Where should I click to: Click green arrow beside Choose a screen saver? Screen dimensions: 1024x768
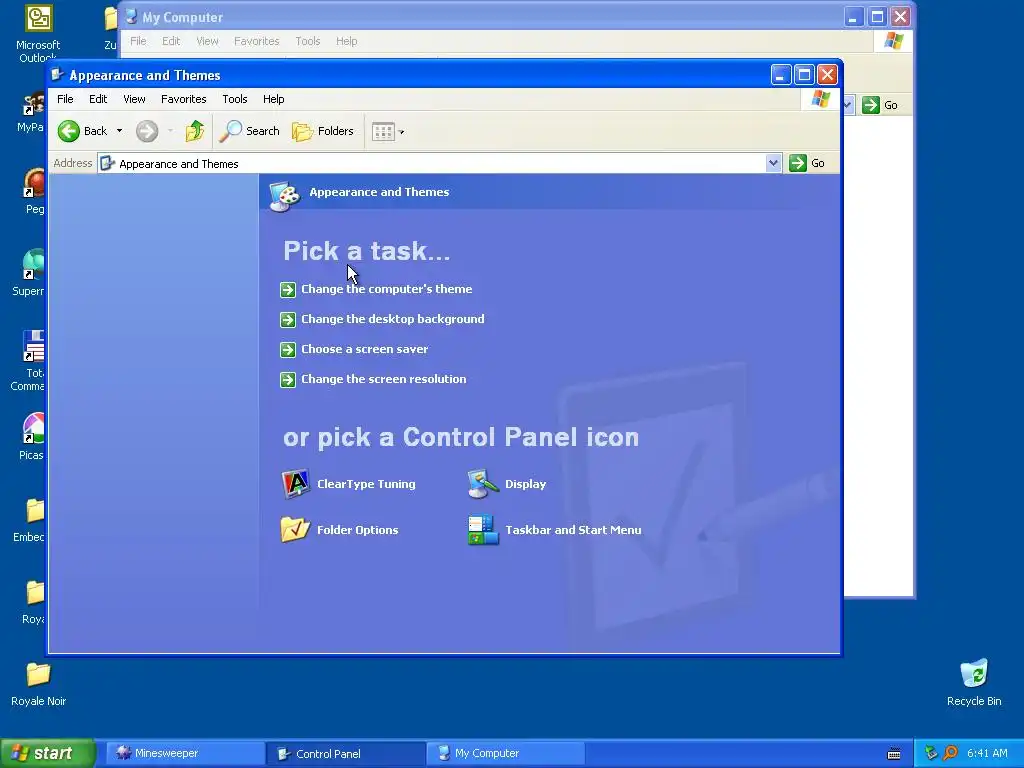click(x=288, y=349)
